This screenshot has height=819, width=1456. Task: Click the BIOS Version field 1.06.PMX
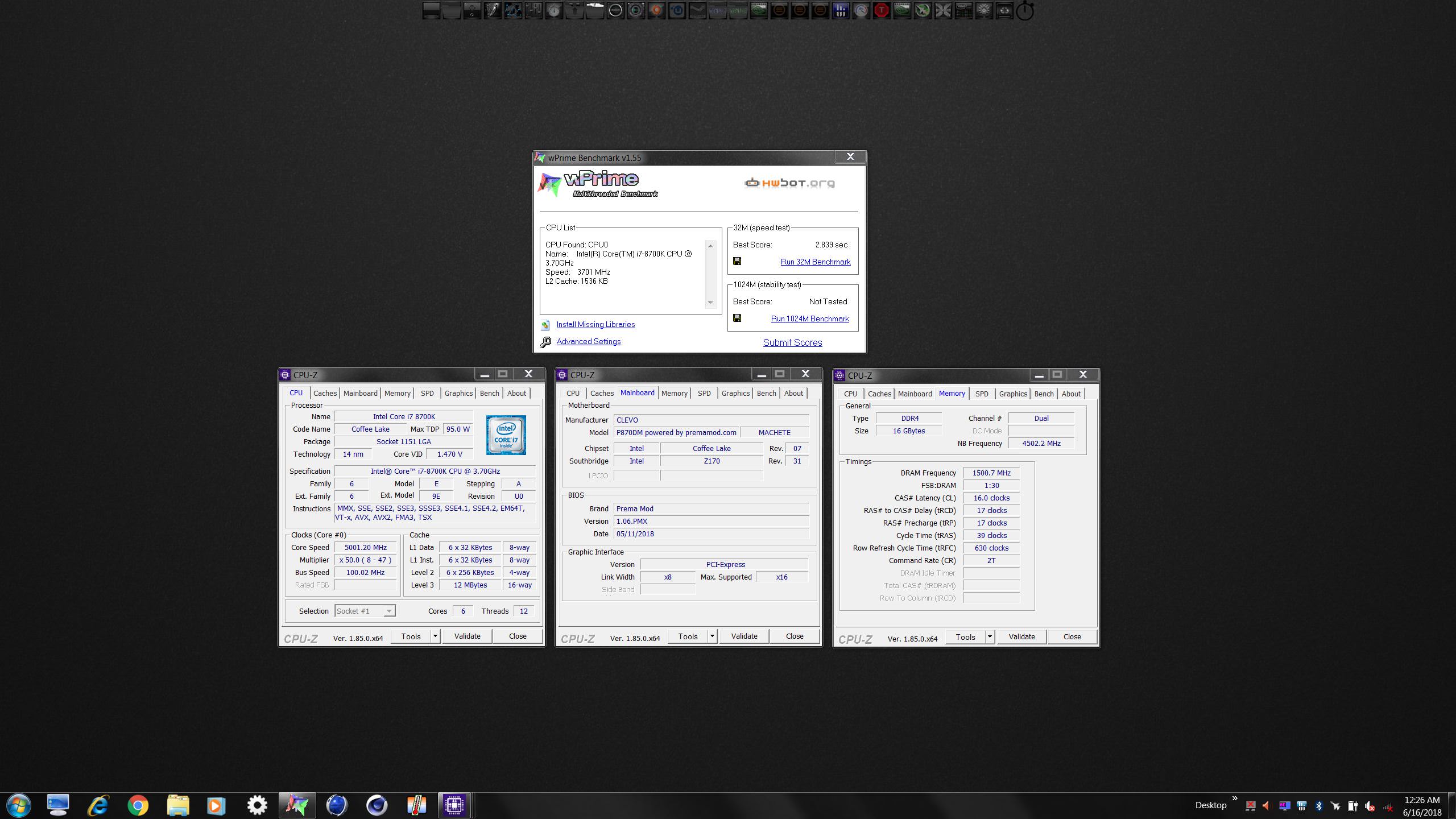[711, 521]
